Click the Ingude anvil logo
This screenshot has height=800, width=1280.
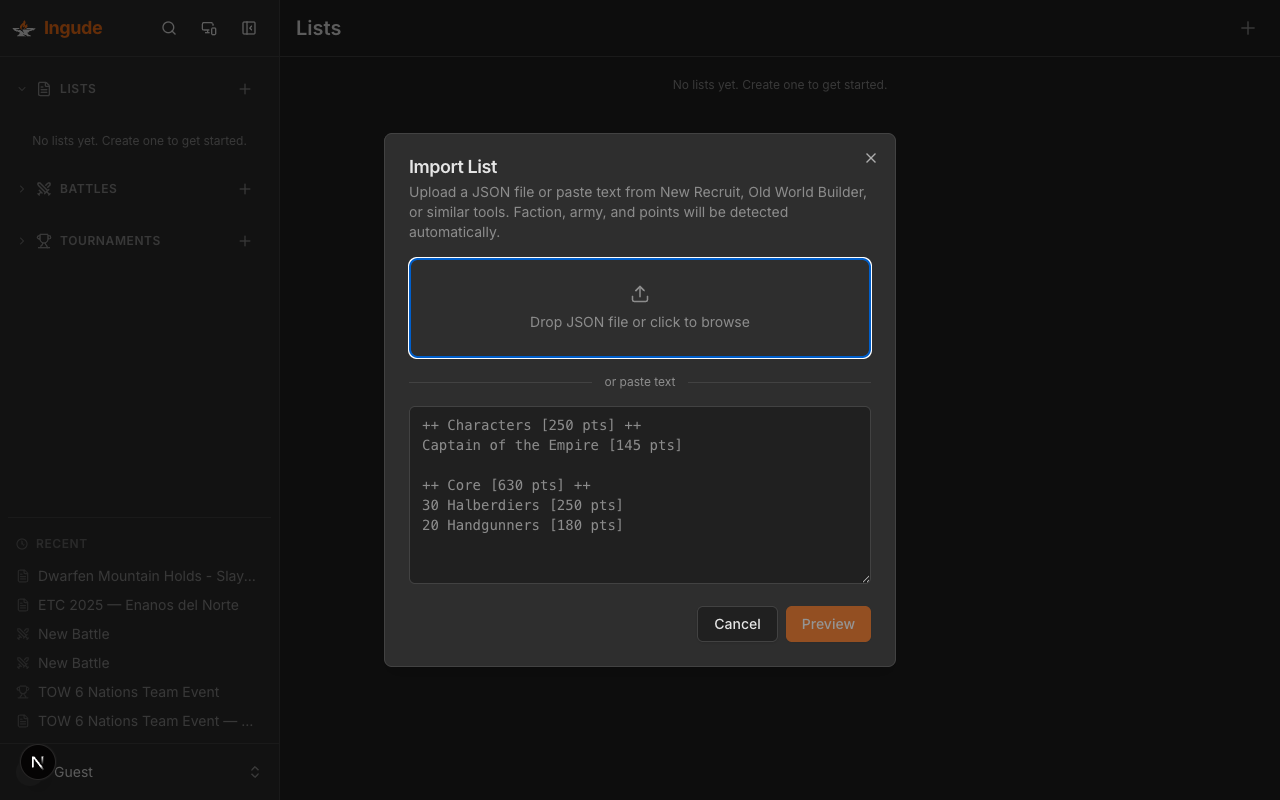click(x=23, y=28)
